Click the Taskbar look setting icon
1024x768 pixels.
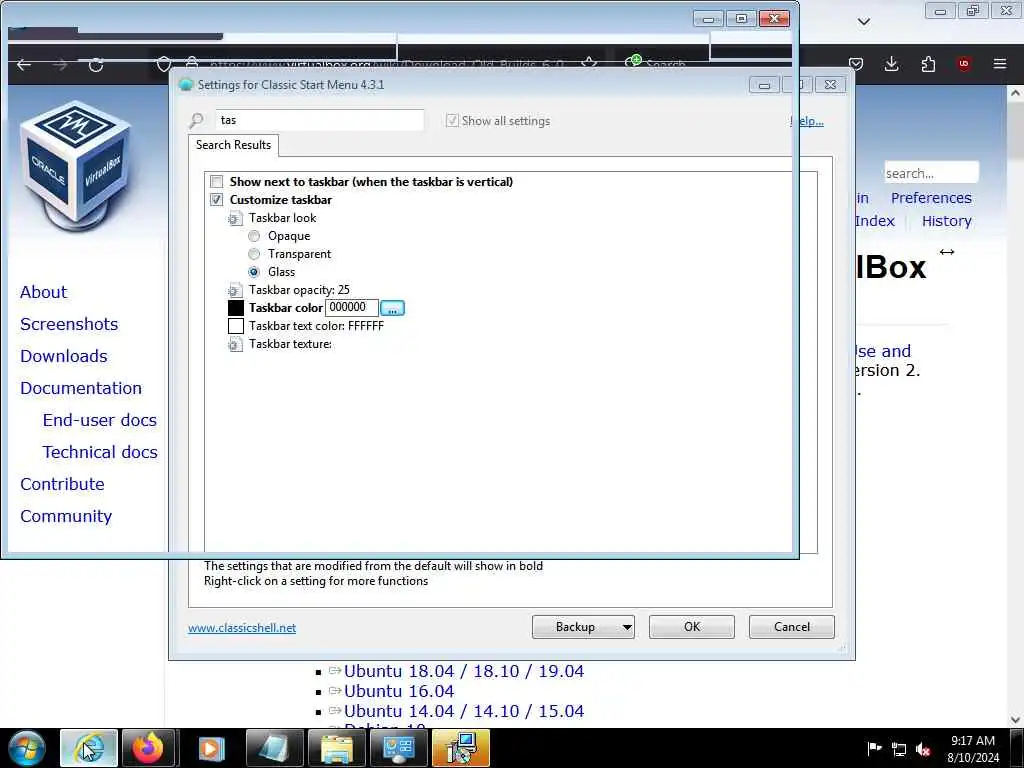pos(235,218)
